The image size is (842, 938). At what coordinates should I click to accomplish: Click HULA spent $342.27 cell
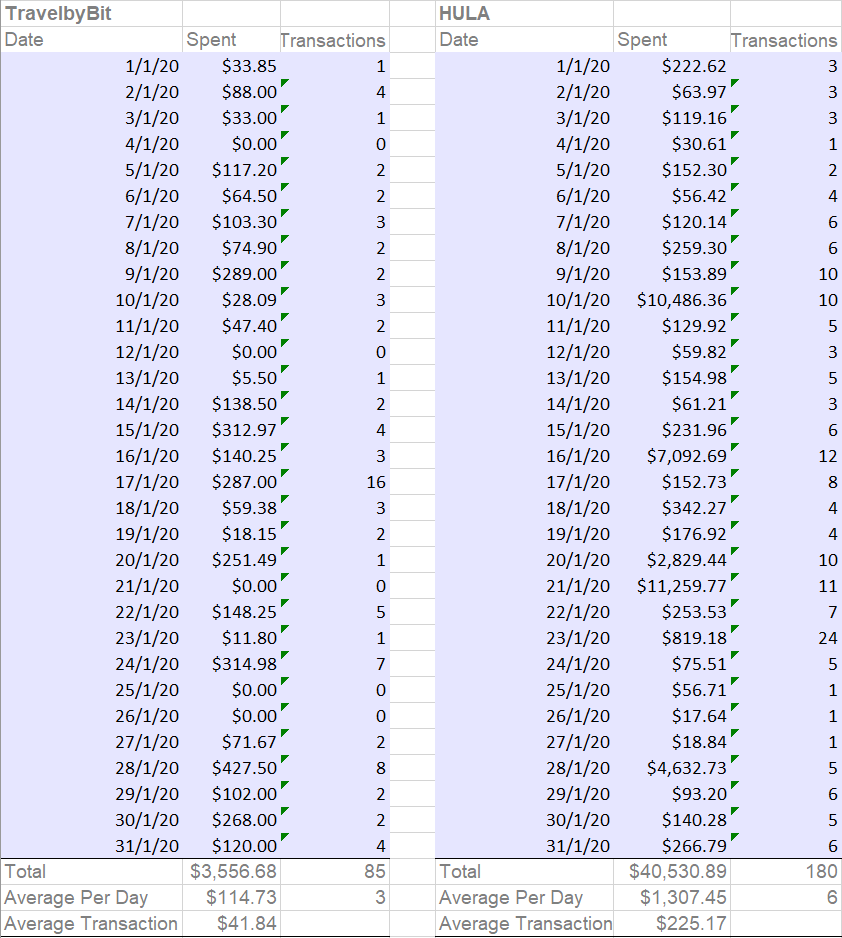(672, 508)
